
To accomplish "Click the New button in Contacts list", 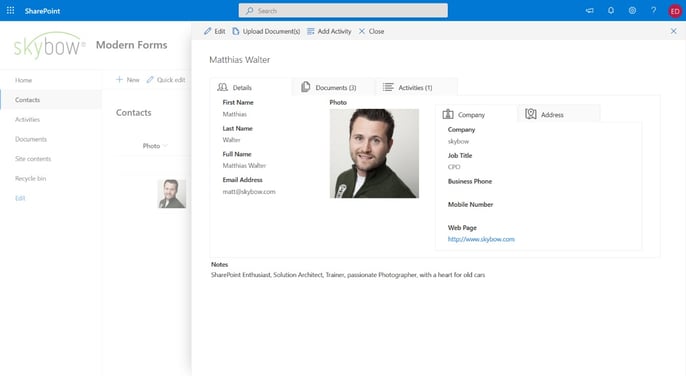I will point(128,80).
